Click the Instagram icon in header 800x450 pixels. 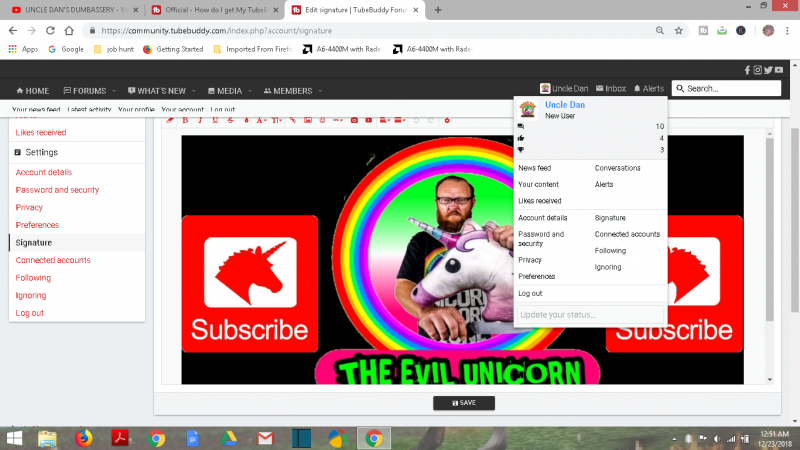[757, 70]
